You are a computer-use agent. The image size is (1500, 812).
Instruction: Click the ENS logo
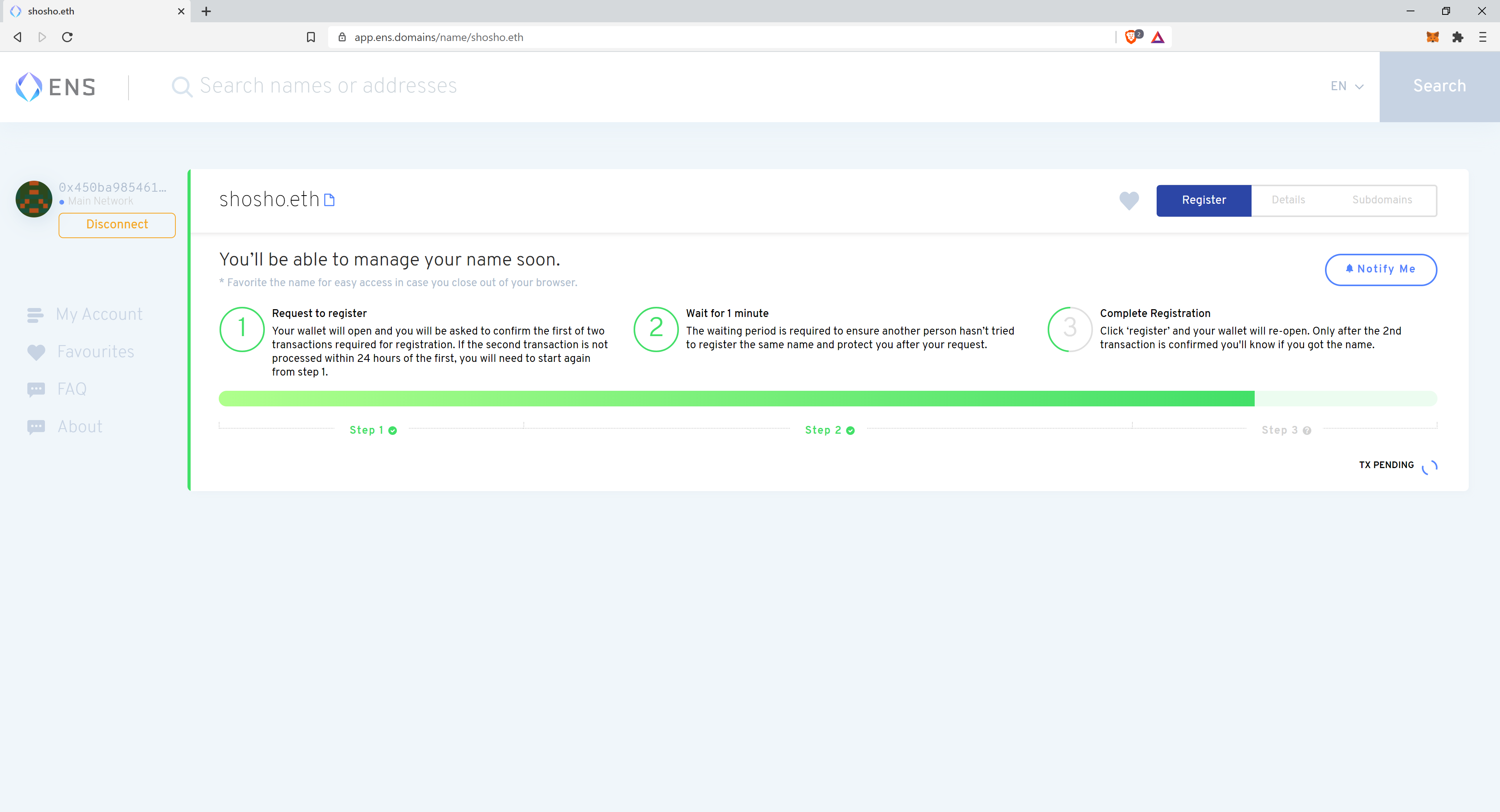56,87
